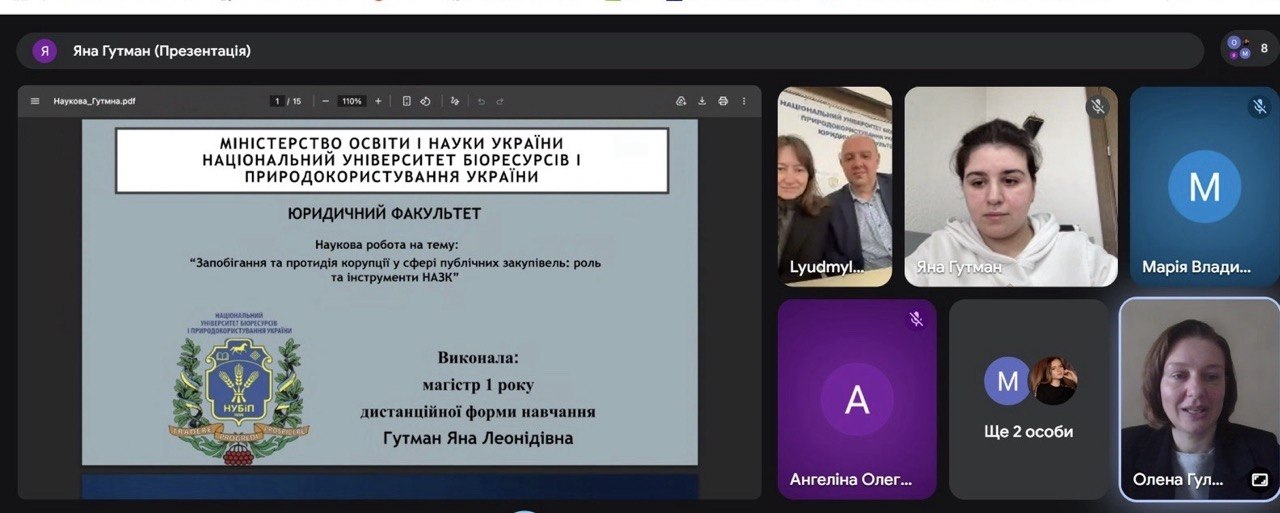Open the Ще 2 особи tile
This screenshot has width=1280, height=513.
coord(1028,399)
